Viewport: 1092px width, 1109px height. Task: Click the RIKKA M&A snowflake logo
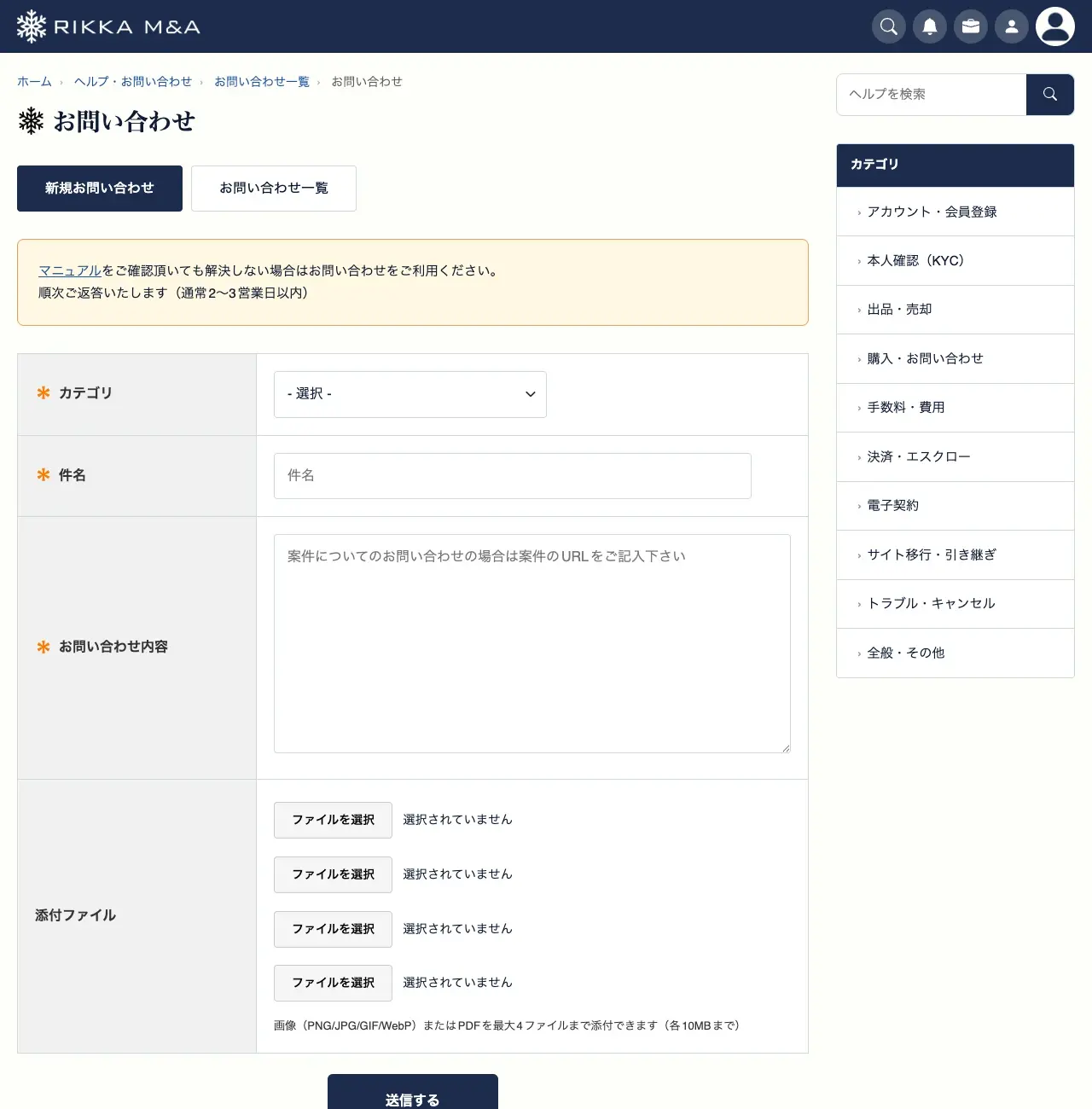click(x=108, y=26)
